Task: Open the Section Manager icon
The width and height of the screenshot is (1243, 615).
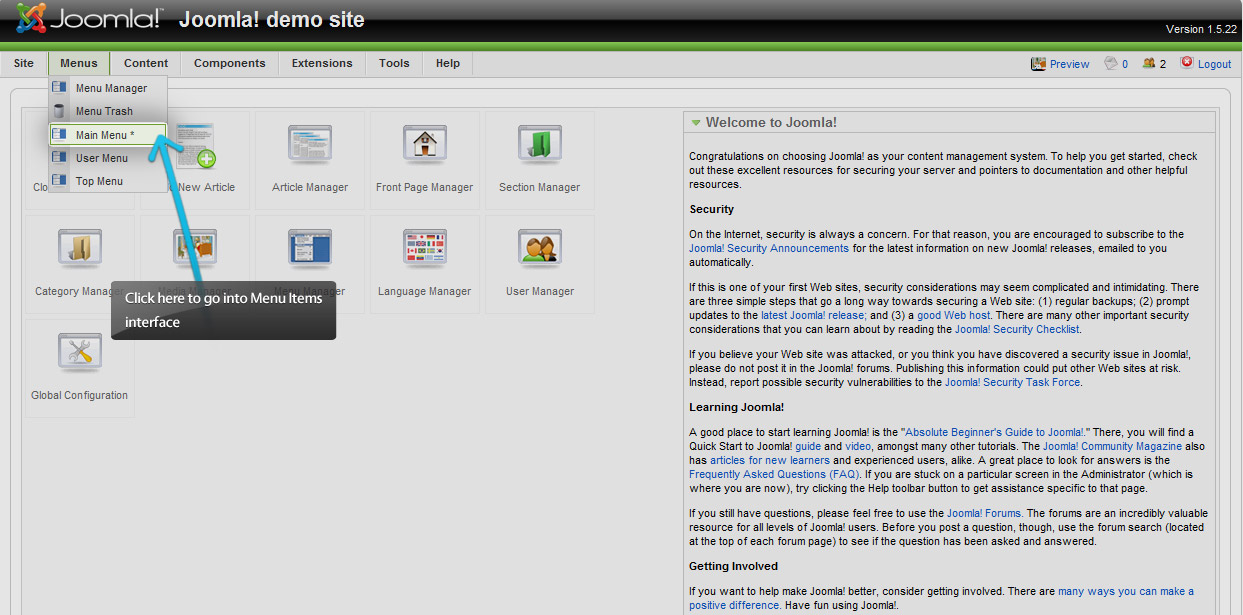Action: point(540,159)
